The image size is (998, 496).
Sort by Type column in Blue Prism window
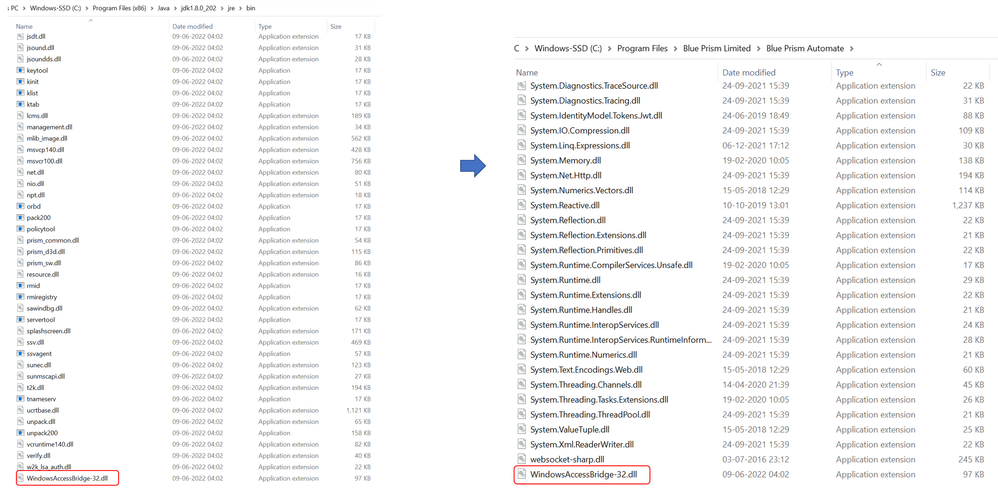point(845,73)
